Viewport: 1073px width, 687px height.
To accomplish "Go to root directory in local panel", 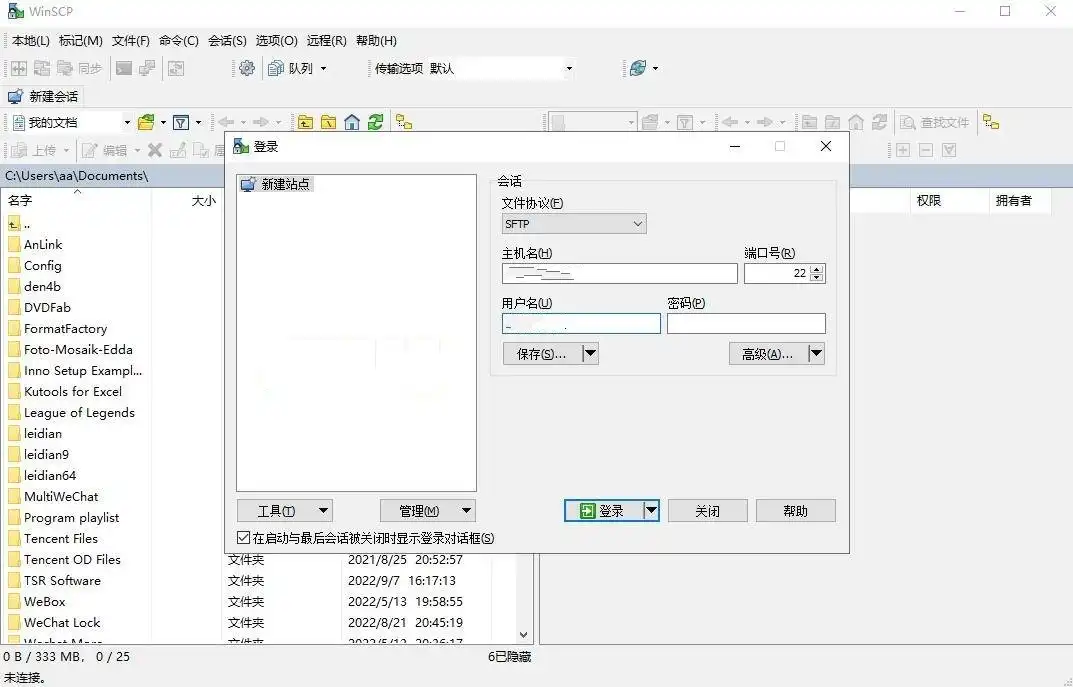I will (x=328, y=122).
